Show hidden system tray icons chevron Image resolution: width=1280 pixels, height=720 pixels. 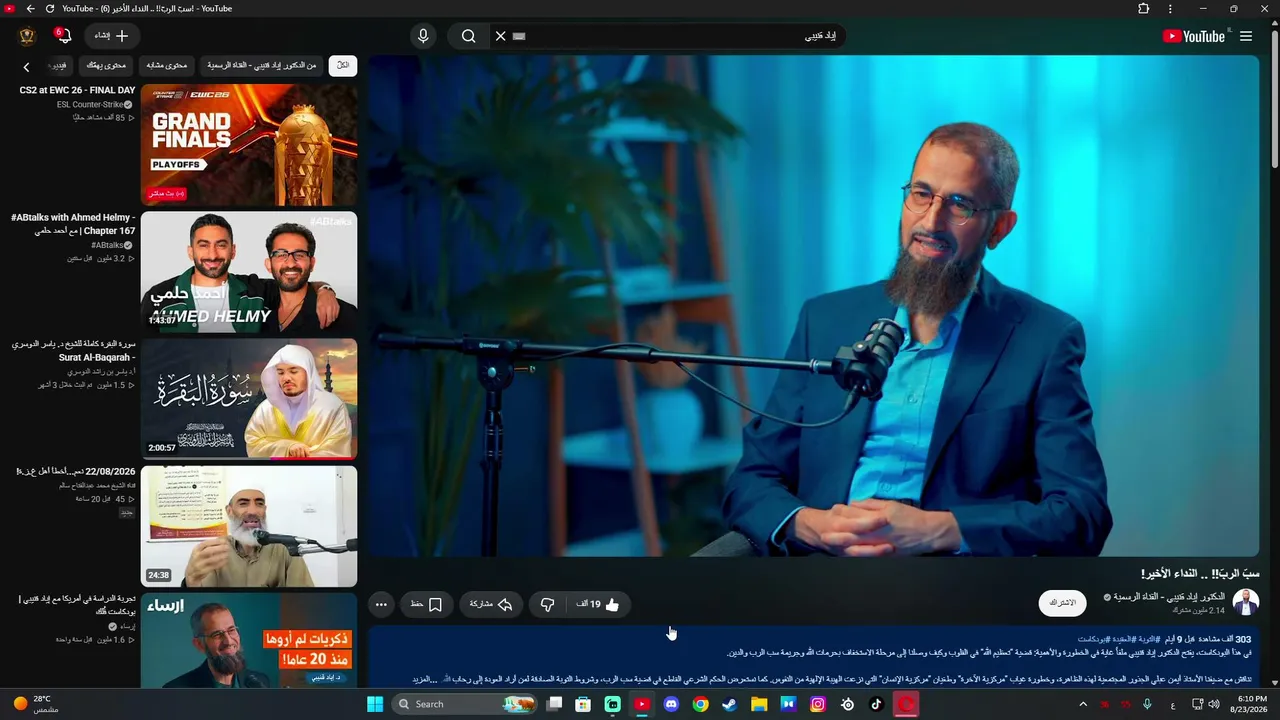(1082, 704)
